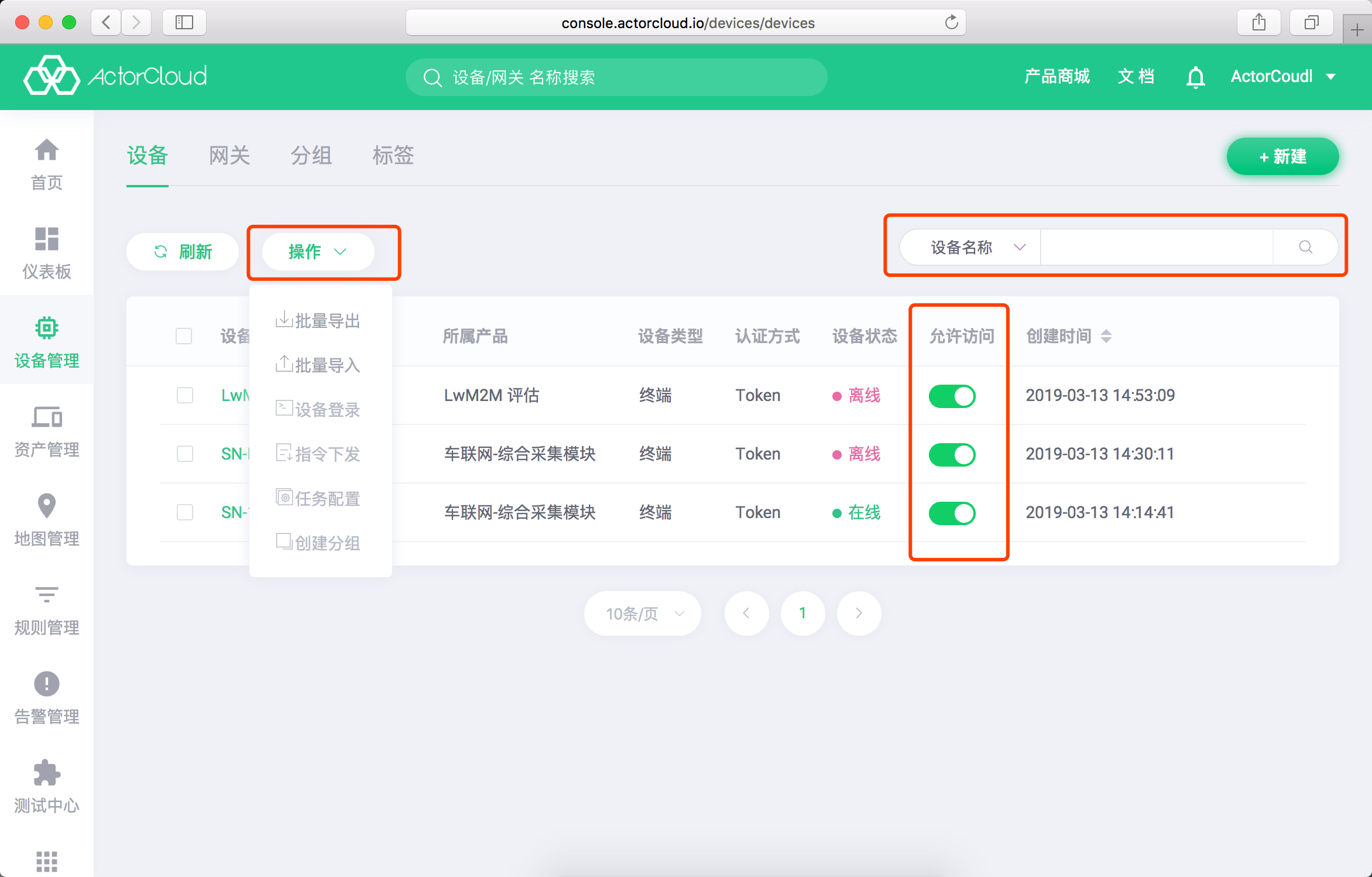Click the notification bell icon
Screen dimensions: 1372x877
tap(1195, 77)
